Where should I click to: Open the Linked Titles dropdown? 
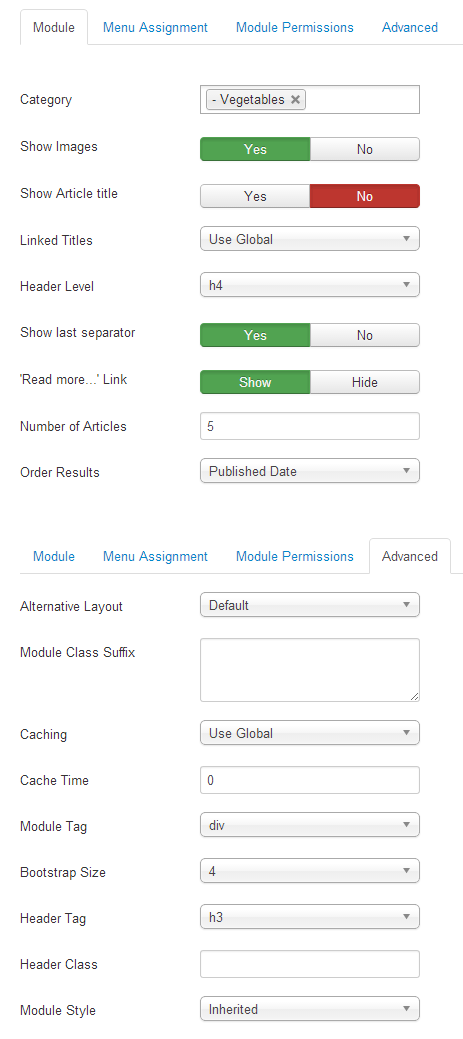[x=310, y=239]
